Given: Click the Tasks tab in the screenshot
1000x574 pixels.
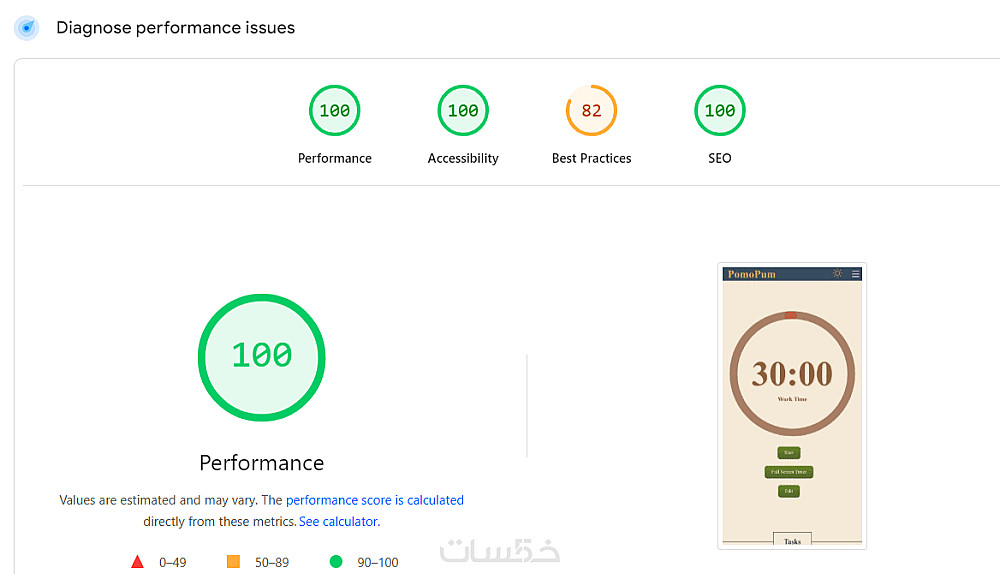Looking at the screenshot, I should (x=792, y=540).
